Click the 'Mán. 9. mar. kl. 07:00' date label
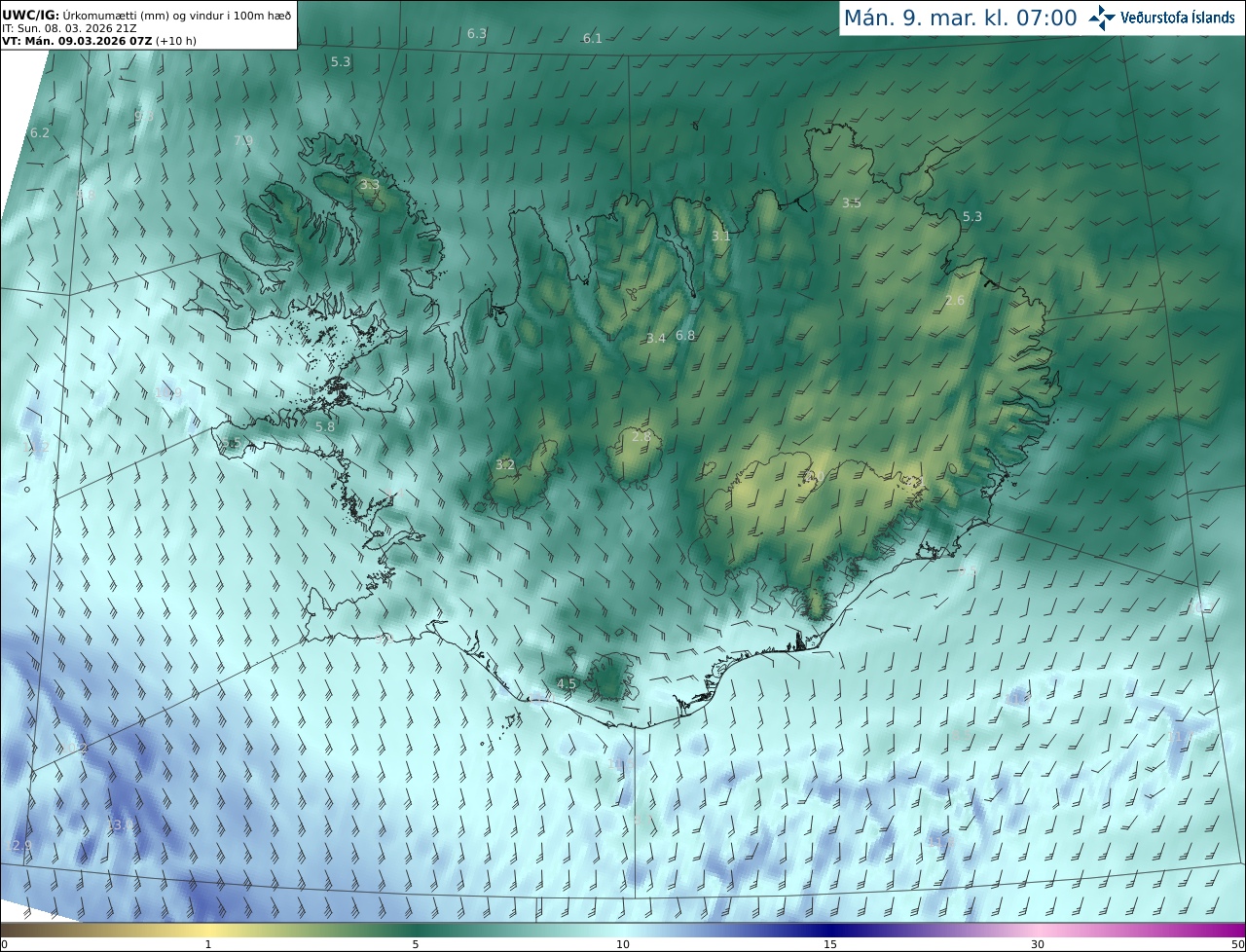Screen dimensions: 1246x952 click(x=960, y=18)
